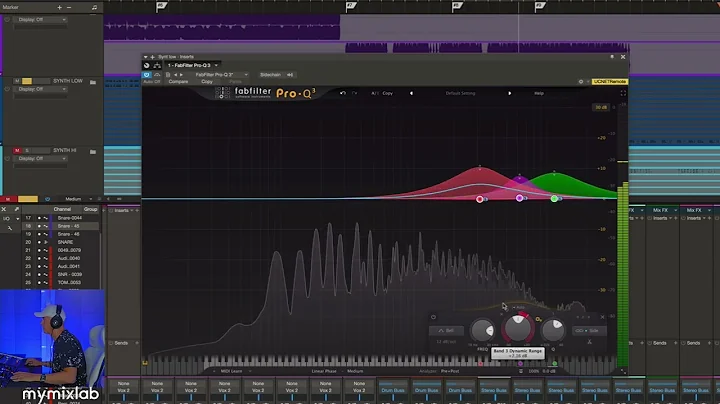Toggle A/B state in FabFilter
The width and height of the screenshot is (720, 404).
(x=375, y=93)
